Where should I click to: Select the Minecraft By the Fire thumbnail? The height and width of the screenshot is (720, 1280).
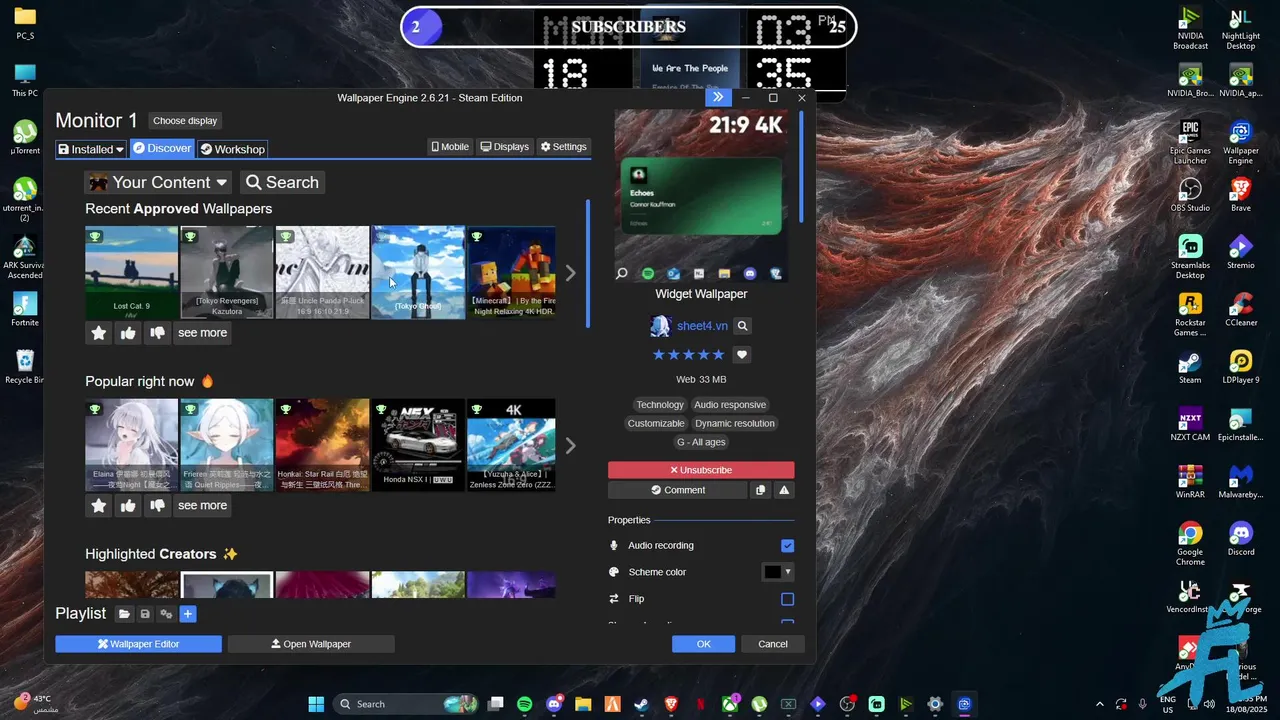click(511, 273)
